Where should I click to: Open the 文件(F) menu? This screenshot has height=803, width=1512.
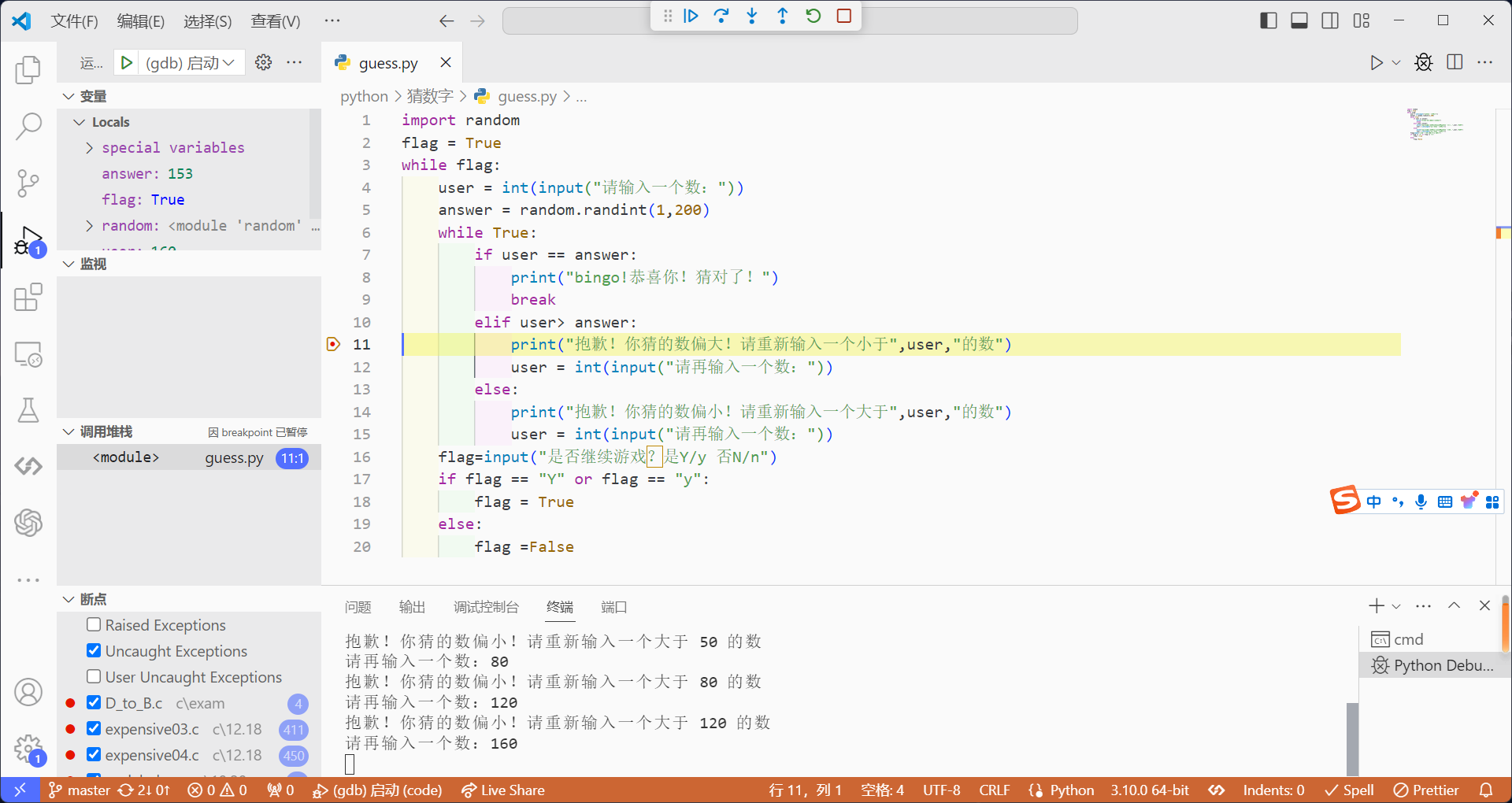point(74,21)
